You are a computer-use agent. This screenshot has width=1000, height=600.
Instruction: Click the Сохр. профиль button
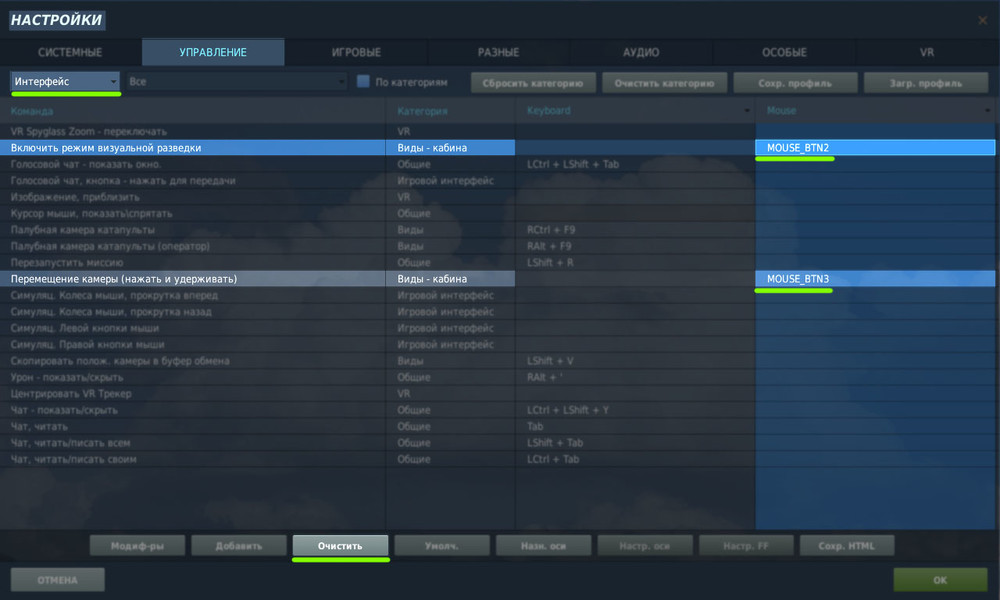tap(795, 81)
